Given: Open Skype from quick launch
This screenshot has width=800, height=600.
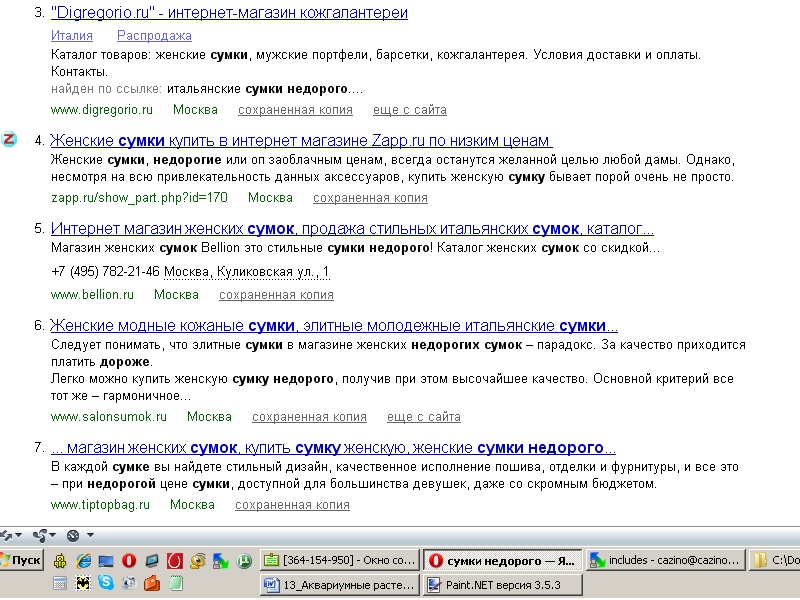Looking at the screenshot, I should pyautogui.click(x=106, y=582).
